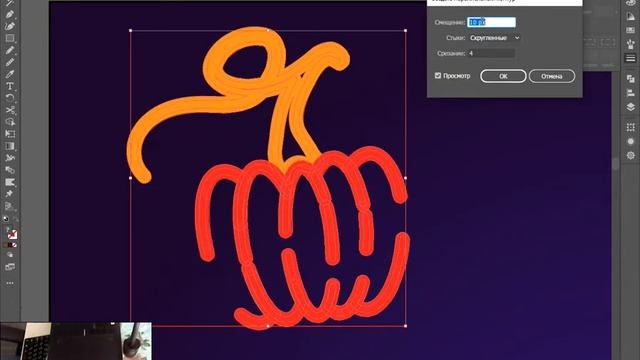Open the Swatches panel icon
This screenshot has height=360, width=640.
[x=631, y=30]
